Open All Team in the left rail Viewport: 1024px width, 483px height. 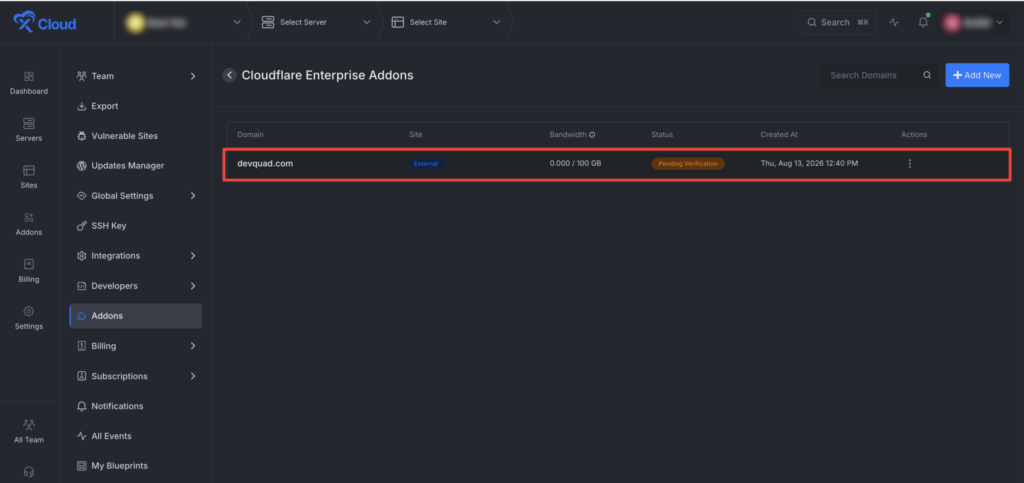click(29, 431)
